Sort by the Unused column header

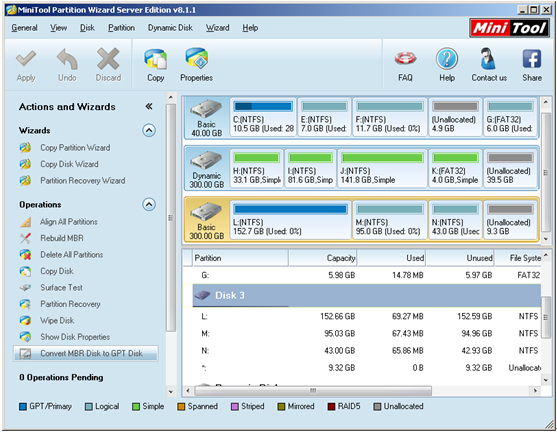[460, 258]
